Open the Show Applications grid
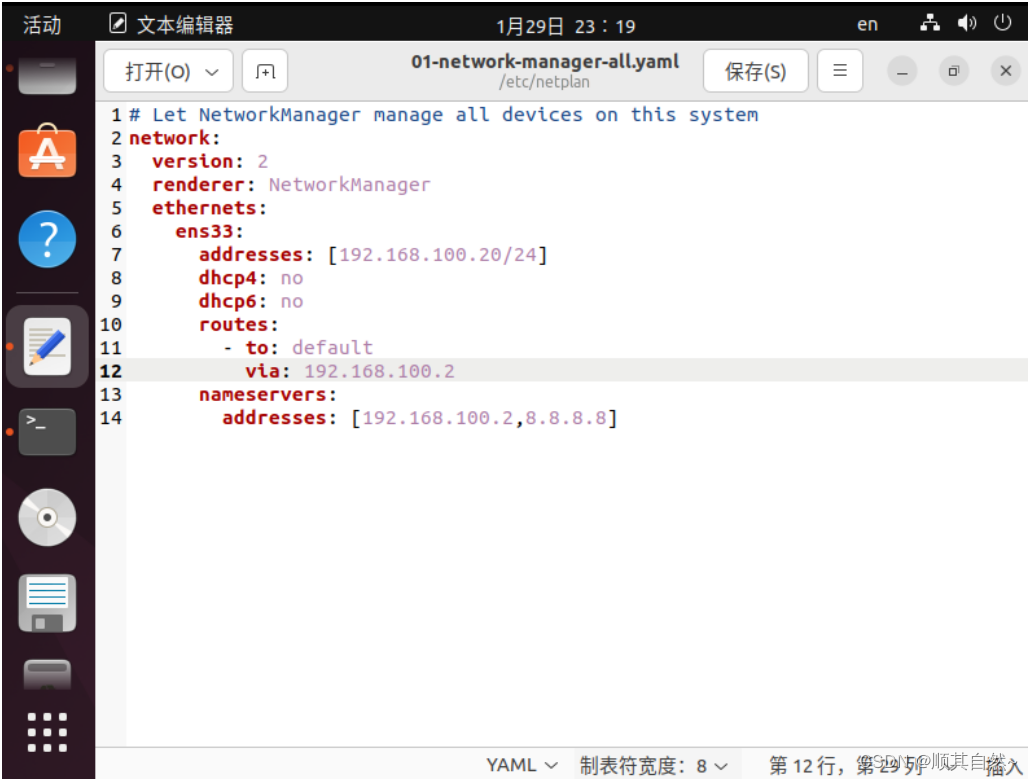 (45, 732)
